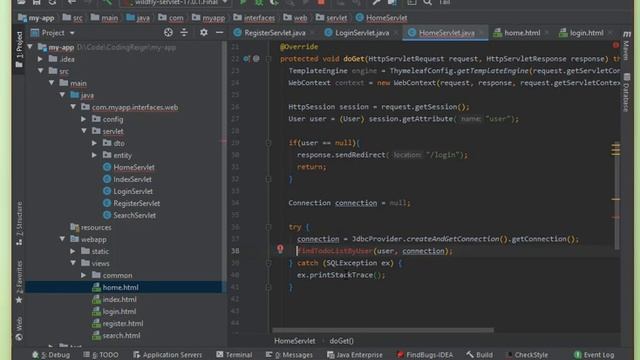Hide the Project panel with minus icon
640x360 pixels.
tap(220, 33)
